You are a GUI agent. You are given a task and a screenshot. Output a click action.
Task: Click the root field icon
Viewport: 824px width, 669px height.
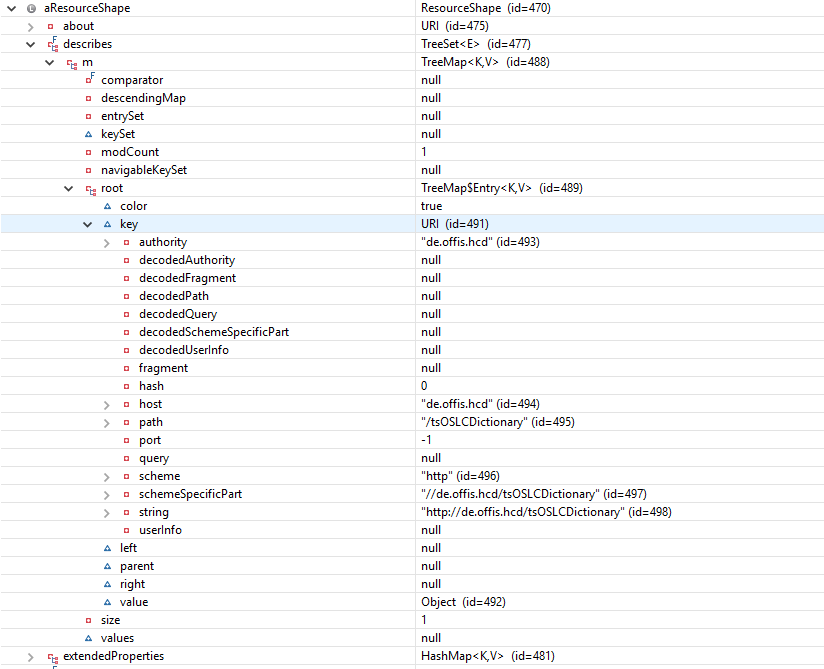point(91,190)
